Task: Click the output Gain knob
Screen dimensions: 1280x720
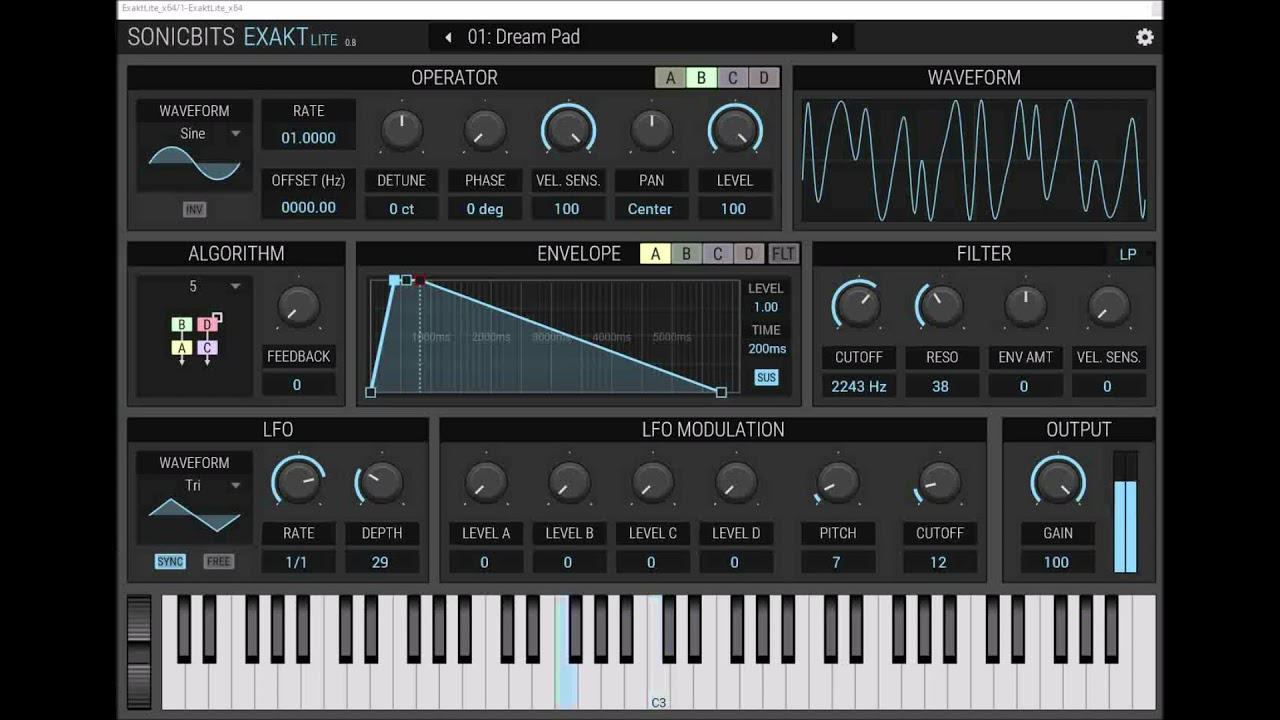Action: click(x=1058, y=483)
